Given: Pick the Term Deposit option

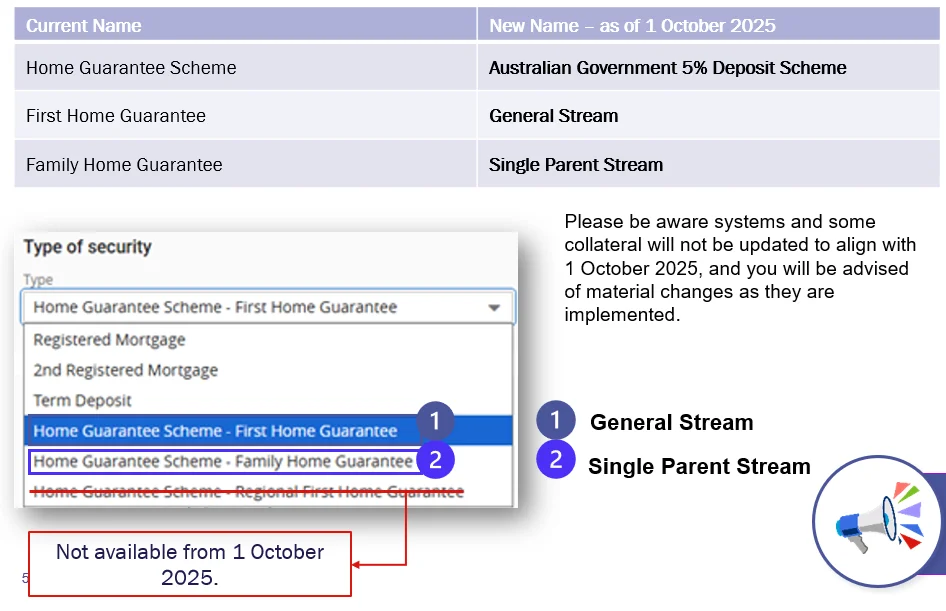Looking at the screenshot, I should [x=83, y=400].
